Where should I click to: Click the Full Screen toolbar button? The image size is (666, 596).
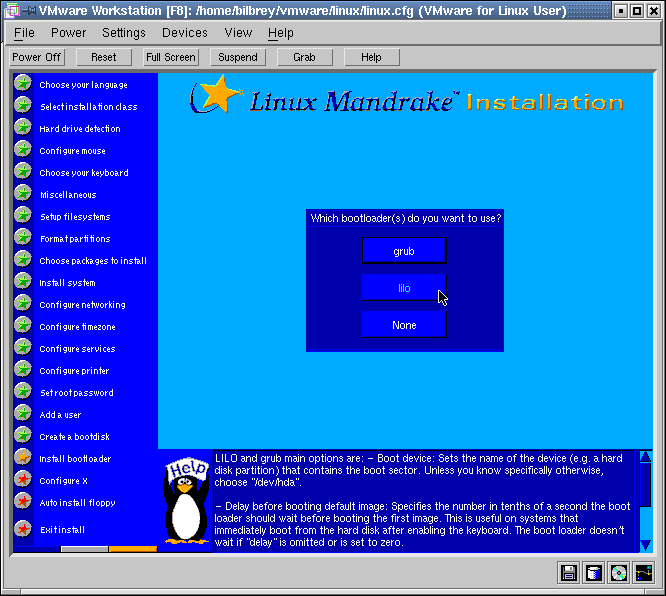tap(171, 57)
